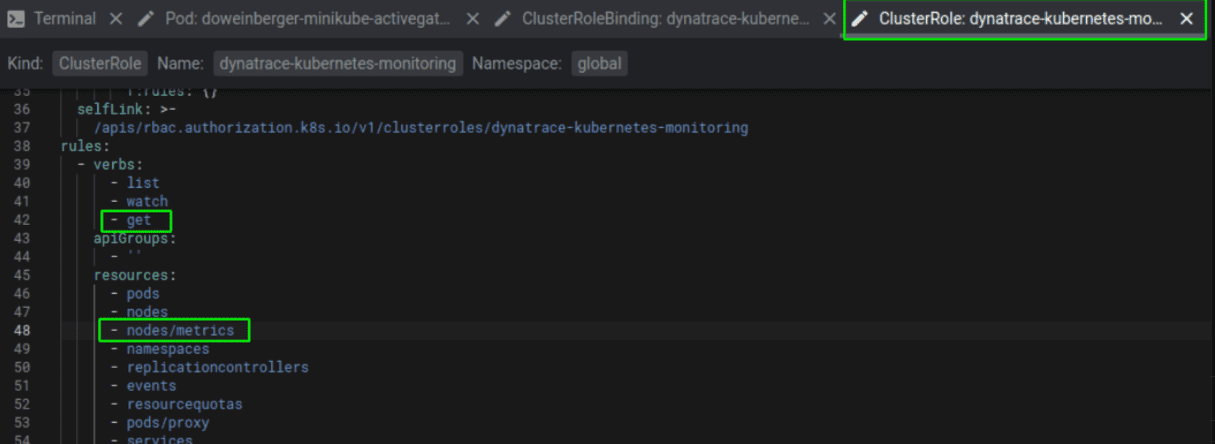Screen dimensions: 1215x444
Task: Select the ClusterRole dynatrace-kubernetes-monitoring tab
Action: tap(1019, 19)
